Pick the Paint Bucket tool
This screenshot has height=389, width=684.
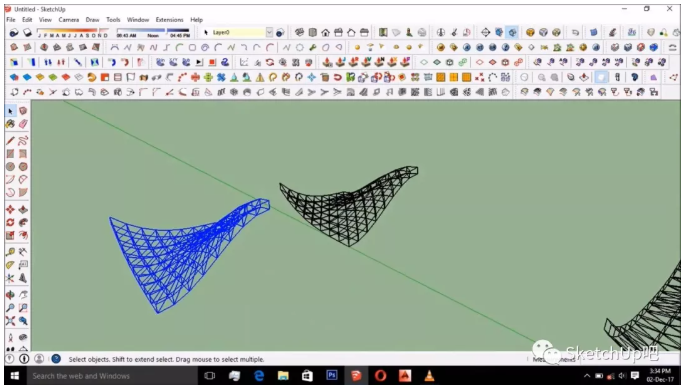tap(10, 124)
